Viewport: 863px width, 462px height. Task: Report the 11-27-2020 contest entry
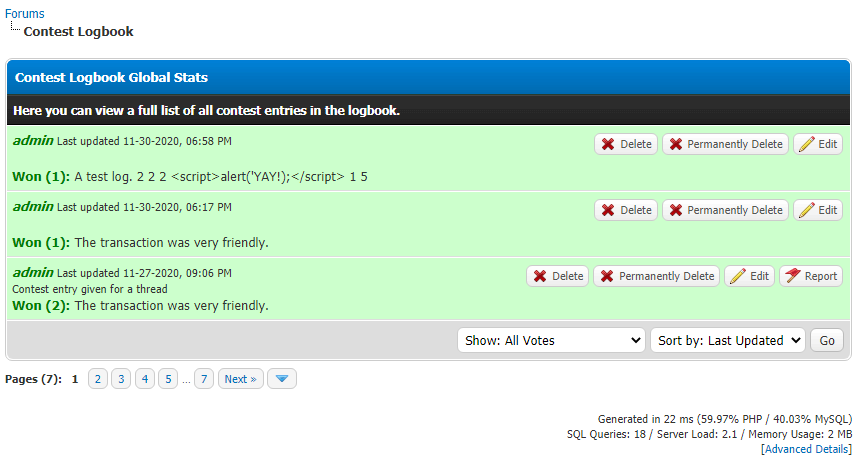tap(810, 276)
